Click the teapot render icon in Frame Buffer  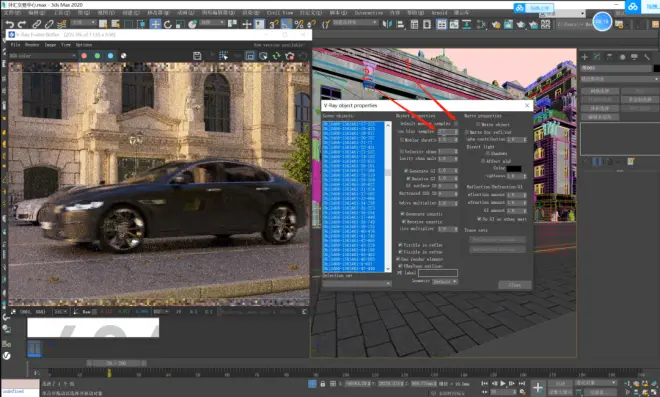290,56
